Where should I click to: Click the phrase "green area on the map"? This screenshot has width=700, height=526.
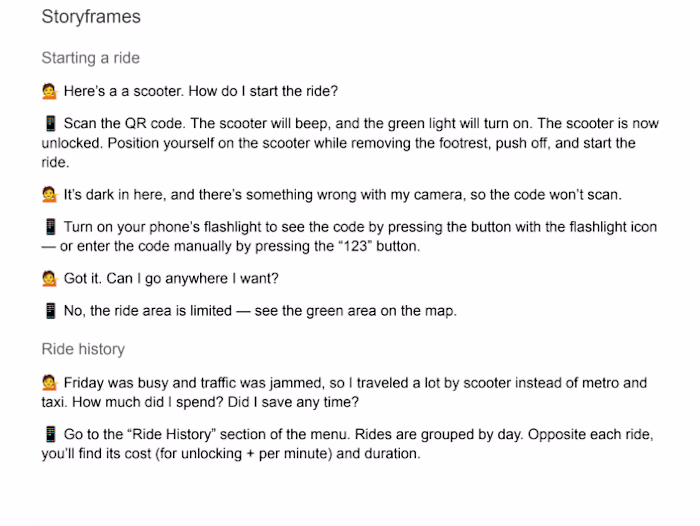[381, 311]
